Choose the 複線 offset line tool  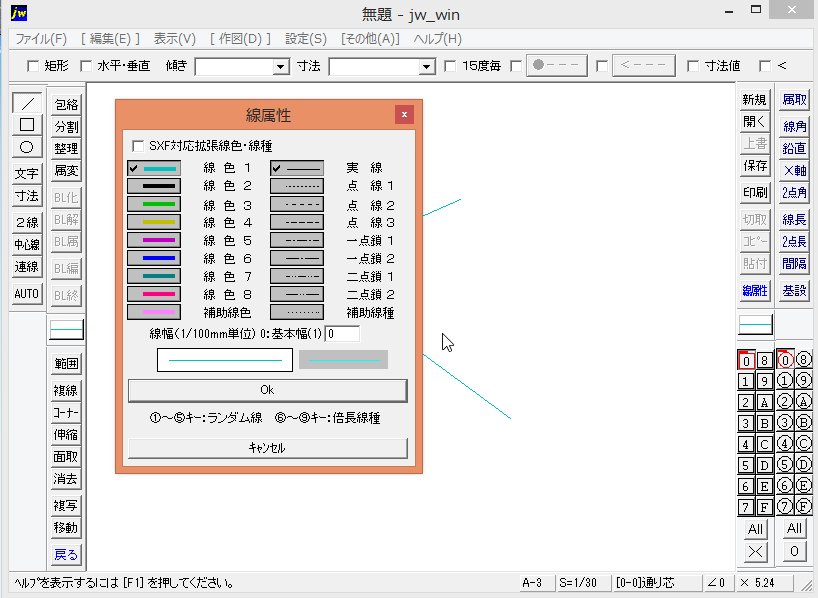click(66, 390)
